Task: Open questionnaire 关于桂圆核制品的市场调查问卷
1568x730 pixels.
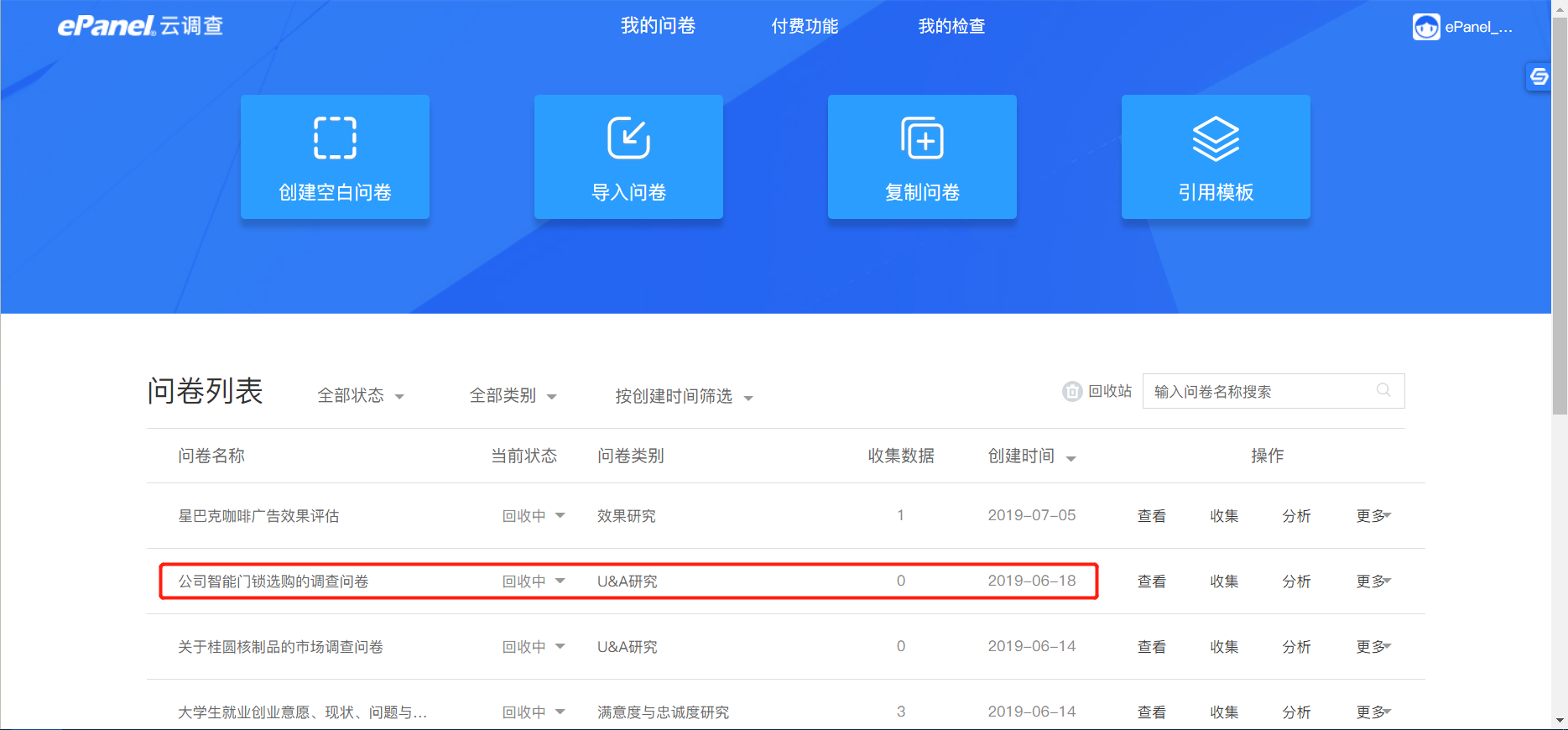Action: pos(280,647)
